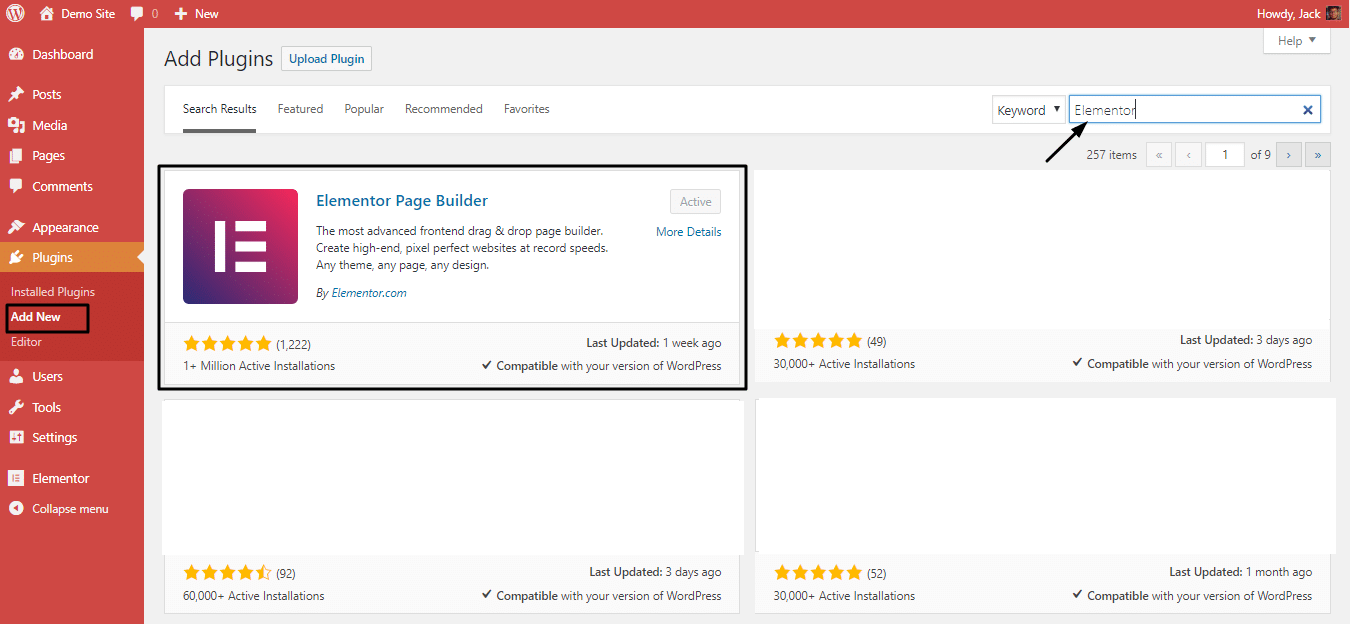The width and height of the screenshot is (1350, 624).
Task: Go to Appearance in sidebar
Action: click(x=64, y=227)
